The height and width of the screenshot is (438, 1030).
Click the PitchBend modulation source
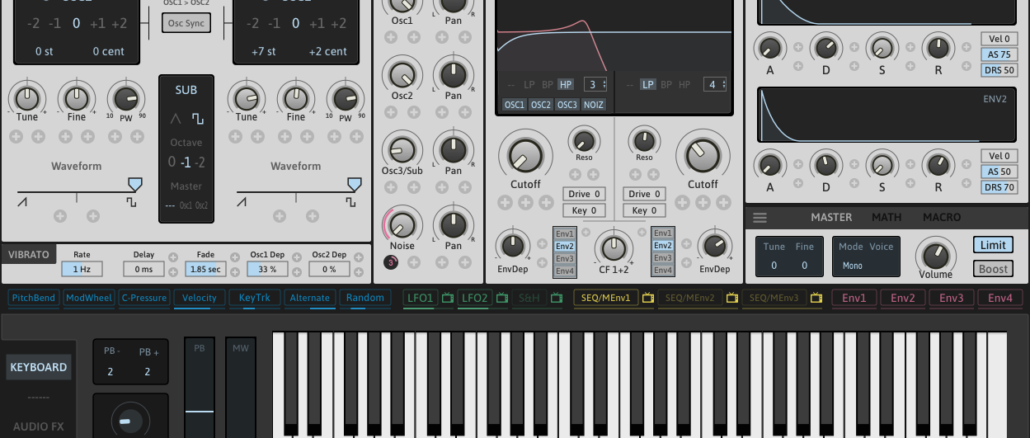click(34, 298)
